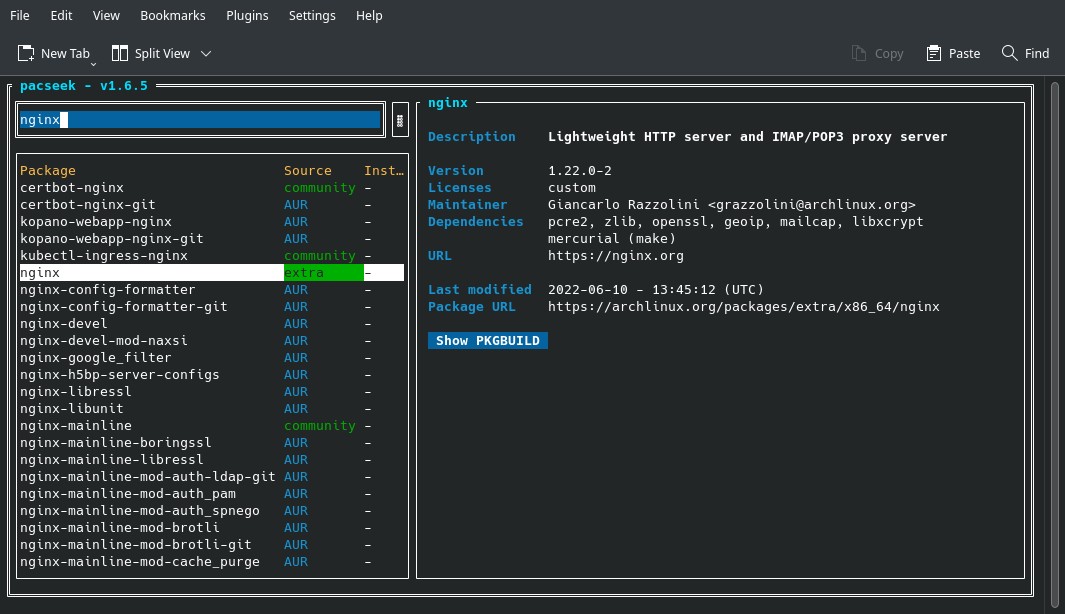Select the nginx-google_filter package row
The image size is (1065, 614).
[x=212, y=357]
